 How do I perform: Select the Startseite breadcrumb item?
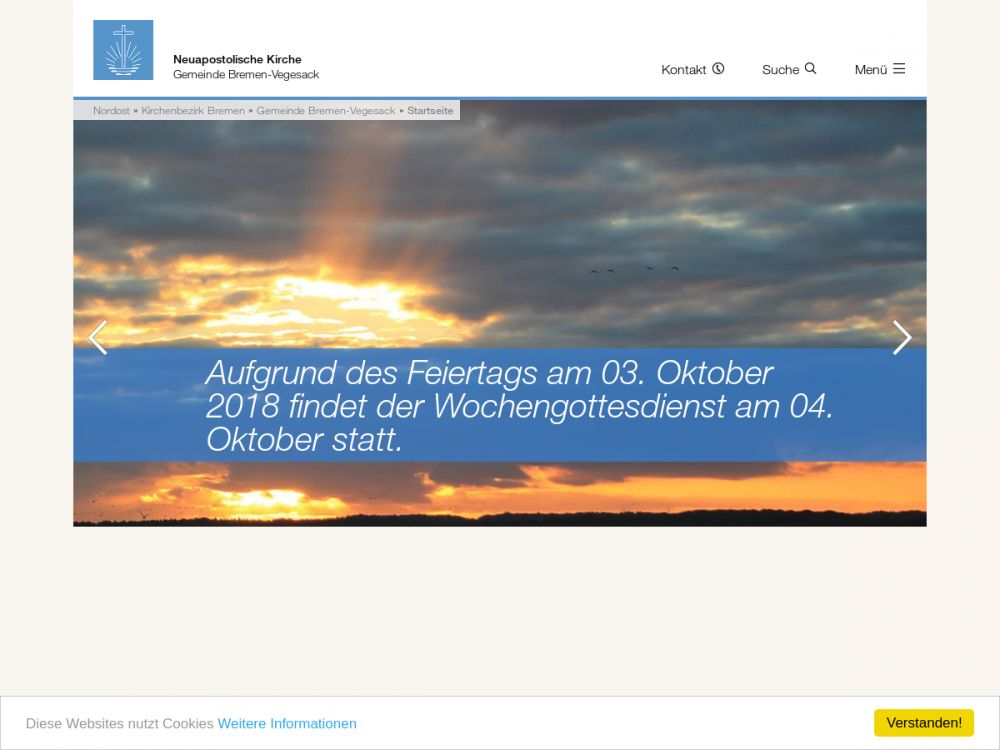coord(430,111)
